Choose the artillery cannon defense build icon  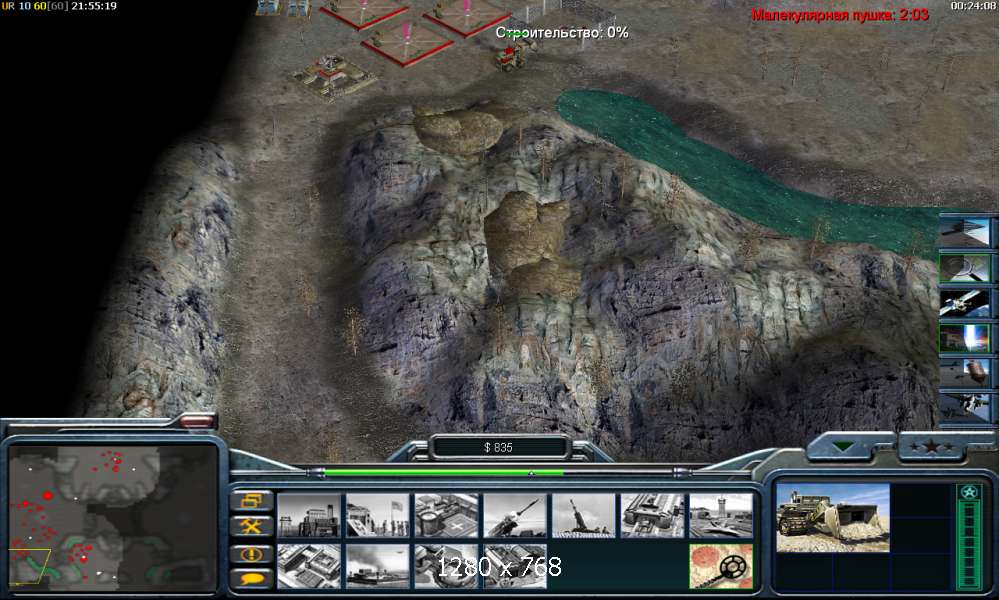click(x=584, y=515)
